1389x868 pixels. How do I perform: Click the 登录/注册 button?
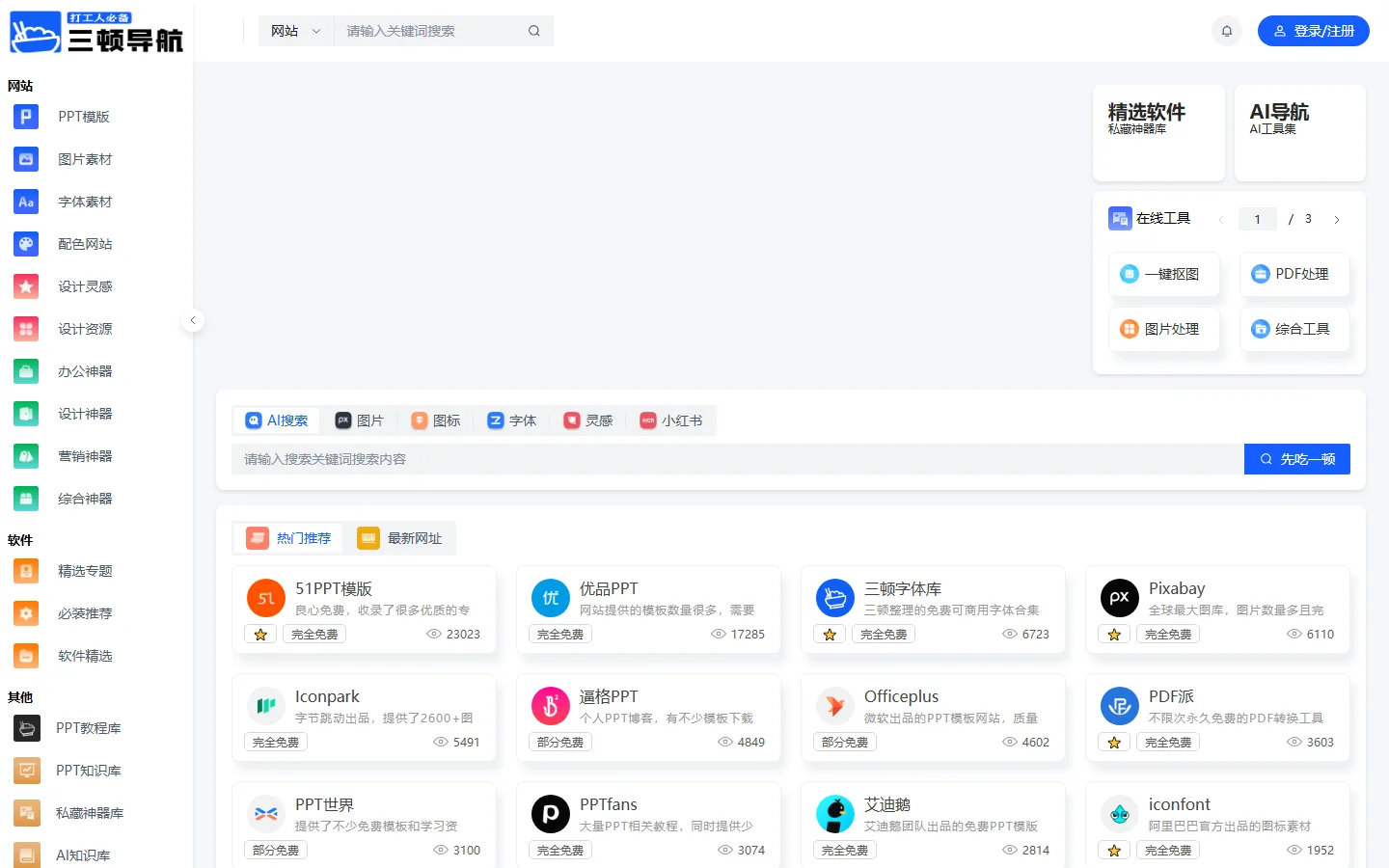(1314, 31)
